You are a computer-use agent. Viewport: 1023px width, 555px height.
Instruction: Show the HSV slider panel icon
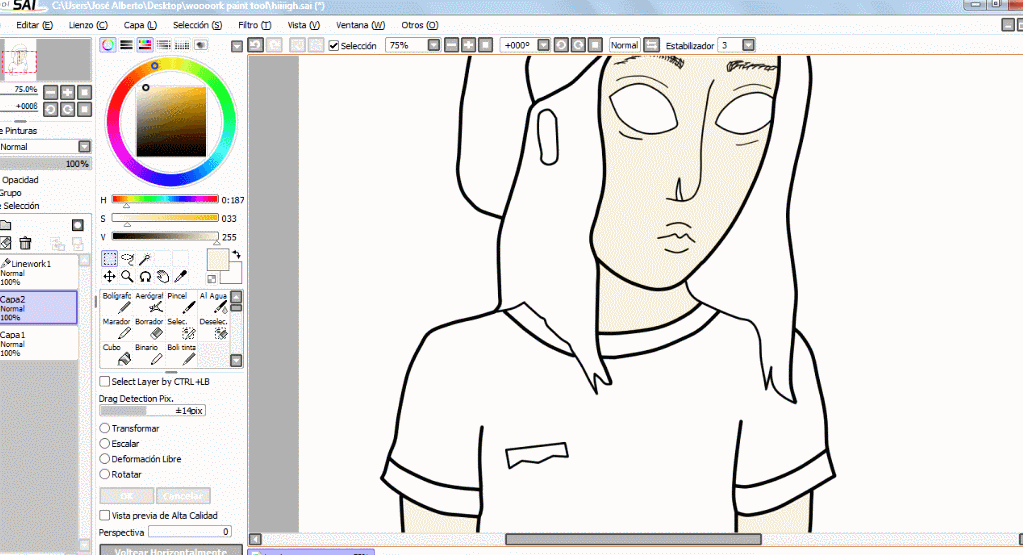coord(145,45)
